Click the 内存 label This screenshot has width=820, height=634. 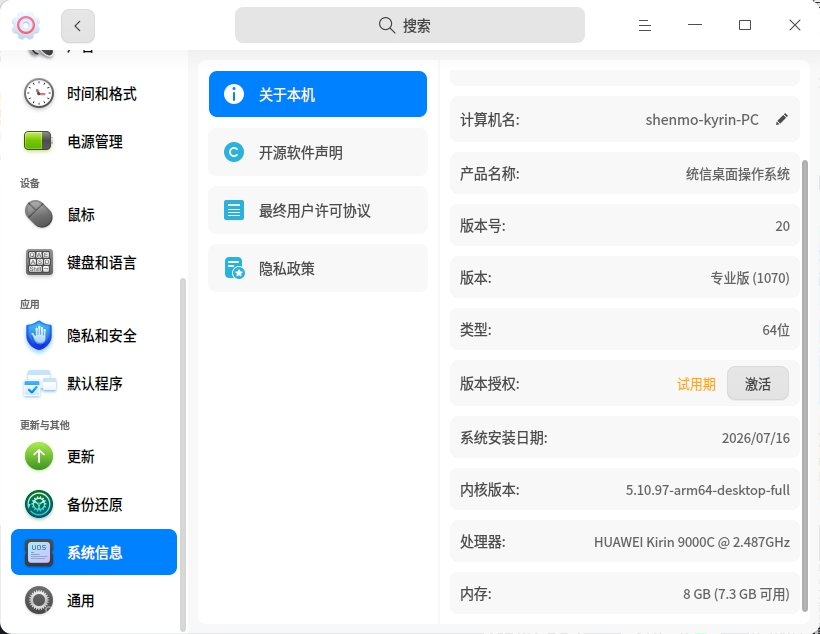point(475,594)
